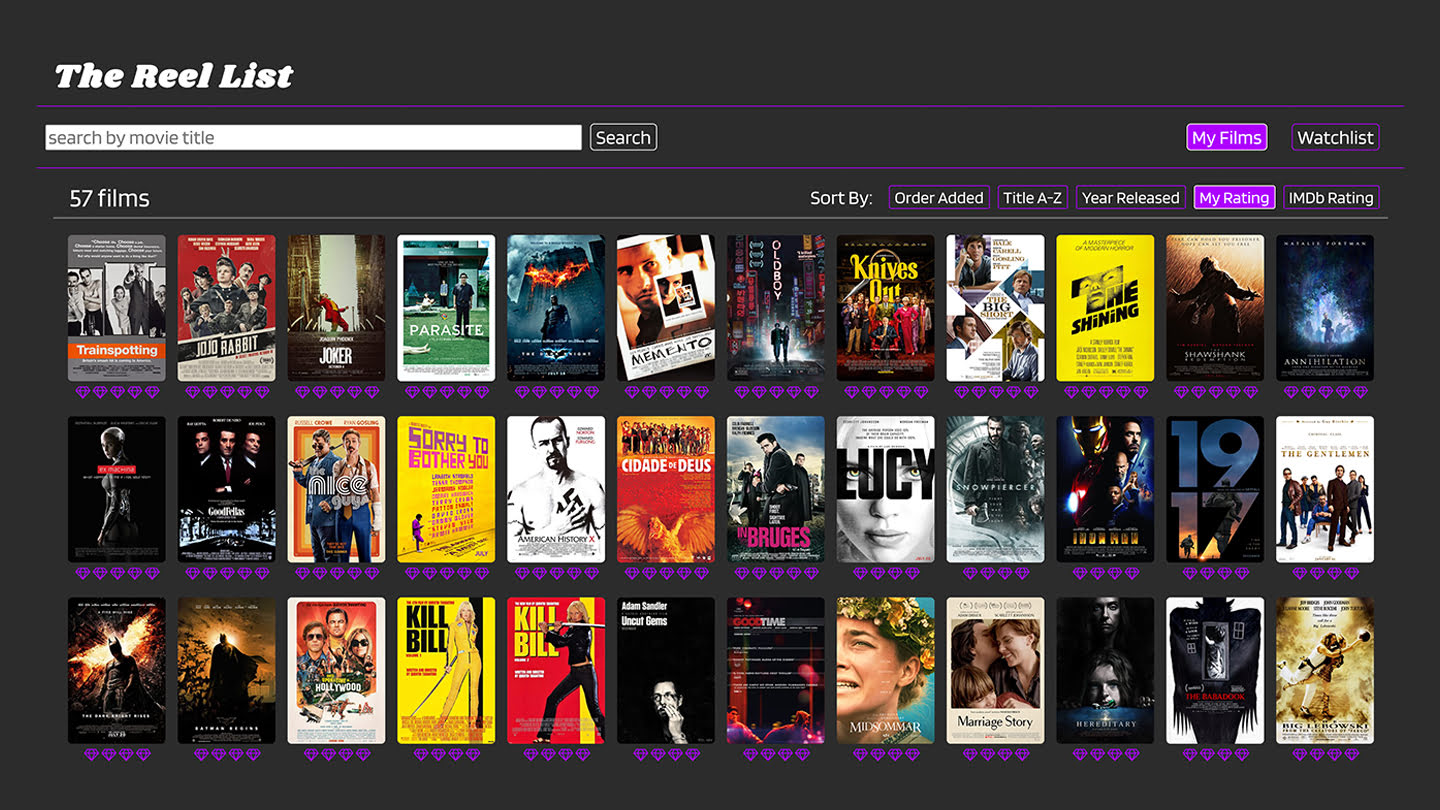This screenshot has height=810, width=1440.
Task: Click first diamond rating icon under Trainspotting
Action: [83, 392]
